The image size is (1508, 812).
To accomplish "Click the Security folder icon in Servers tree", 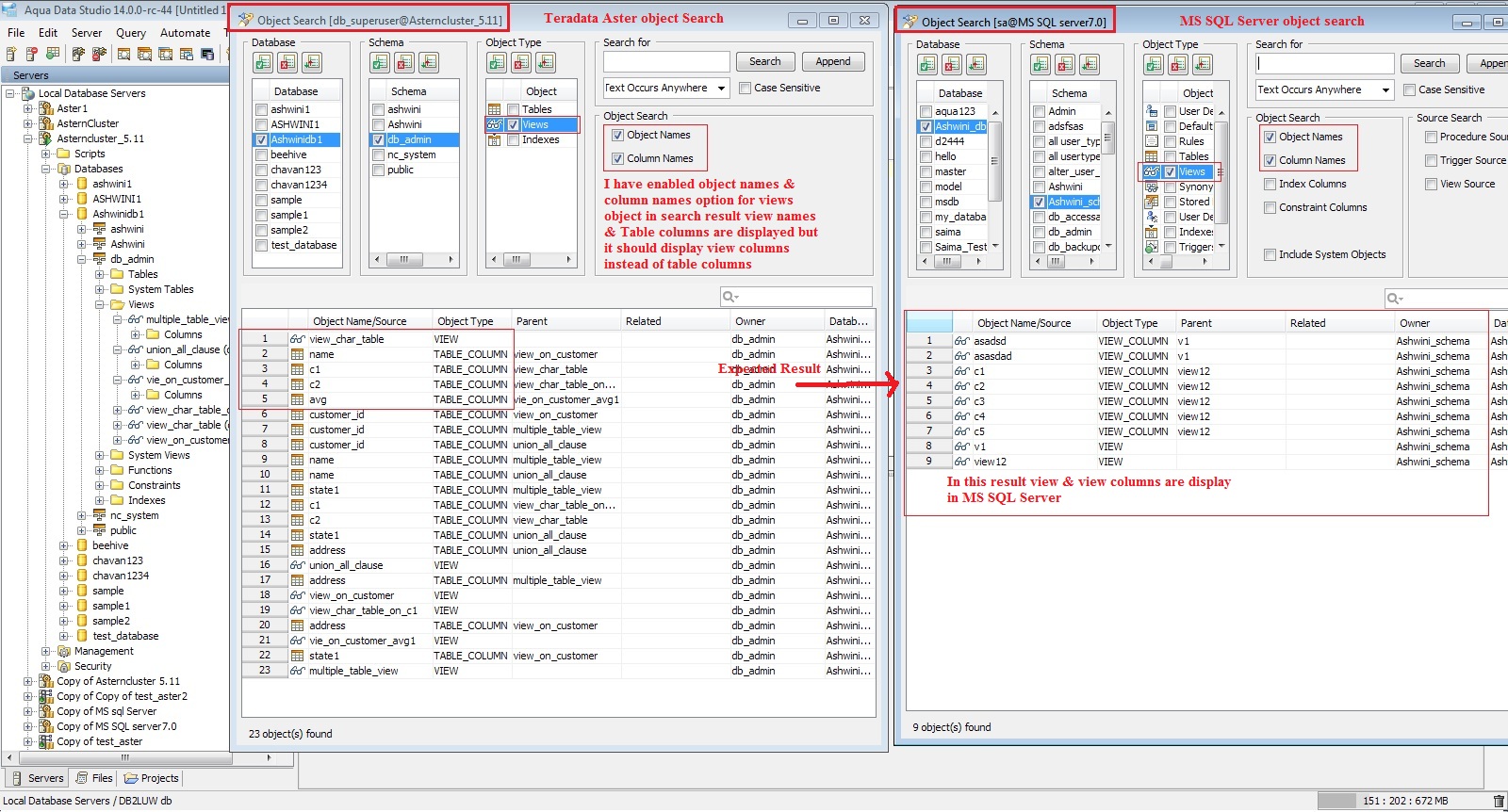I will coord(64,666).
